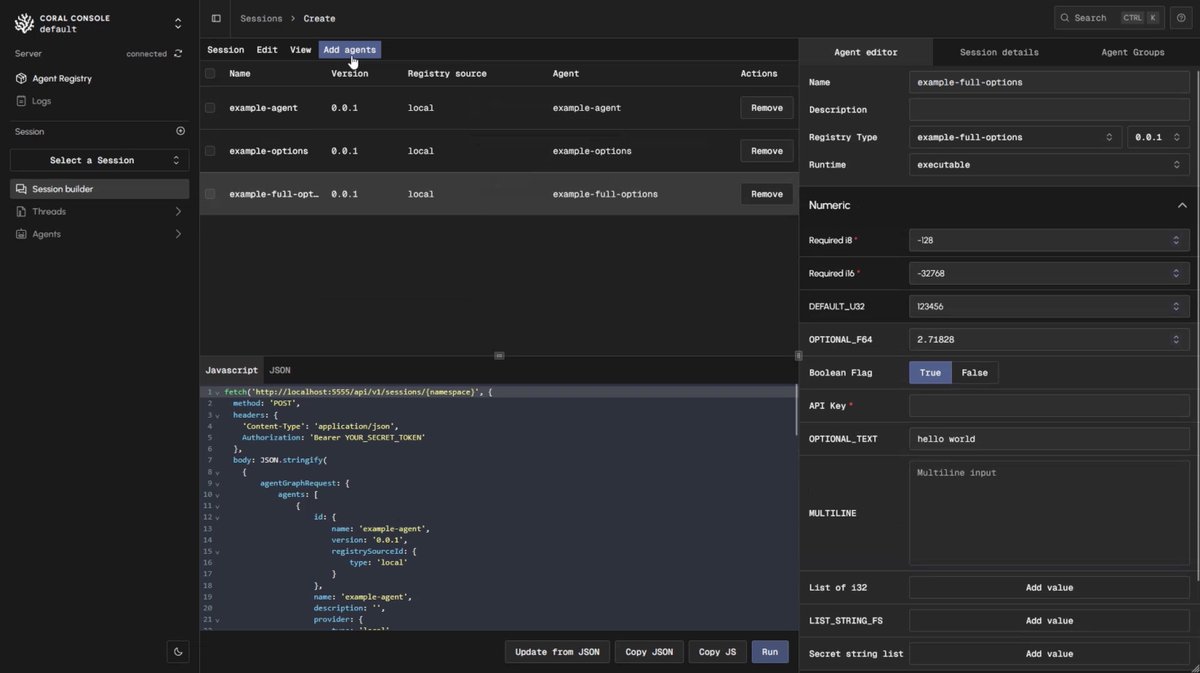This screenshot has height=673, width=1200.
Task: Click the add session plus icon
Action: point(181,131)
